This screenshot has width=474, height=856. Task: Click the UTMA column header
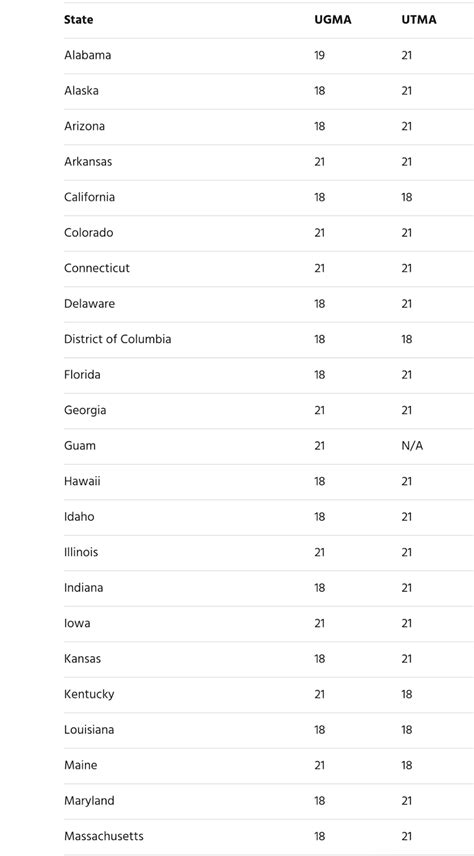419,20
